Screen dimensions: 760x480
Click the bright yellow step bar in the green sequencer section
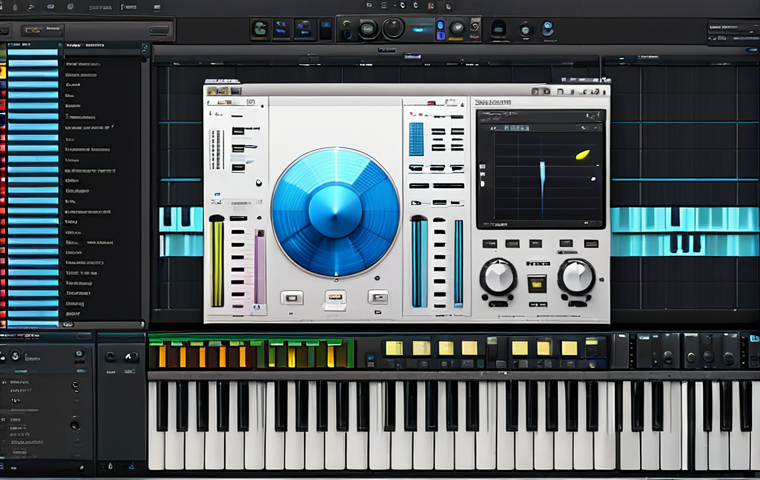(x=291, y=356)
